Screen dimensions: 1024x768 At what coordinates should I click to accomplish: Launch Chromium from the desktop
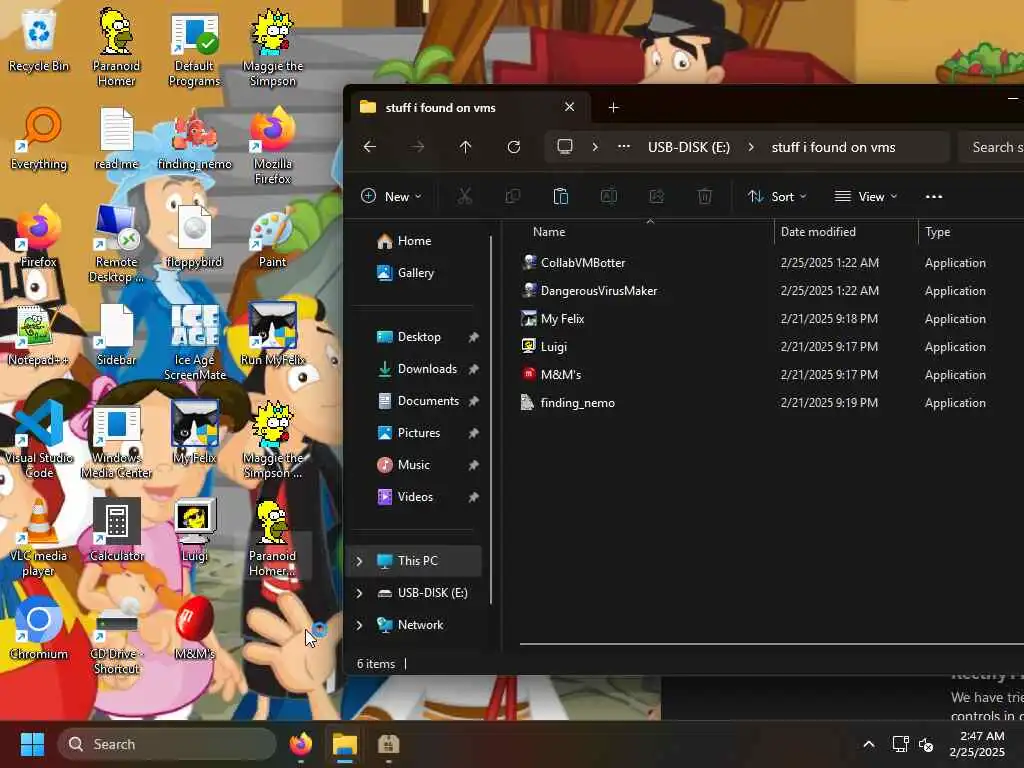39,629
